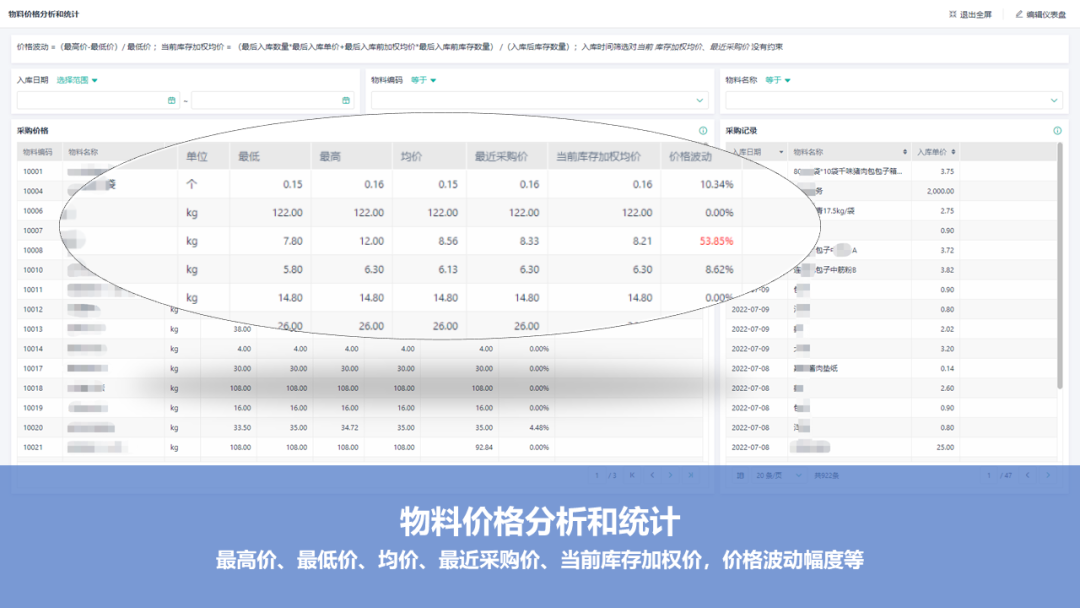1080x608 pixels.
Task: Open the 物料编码 等于 operator dropdown
Action: pyautogui.click(x=425, y=80)
